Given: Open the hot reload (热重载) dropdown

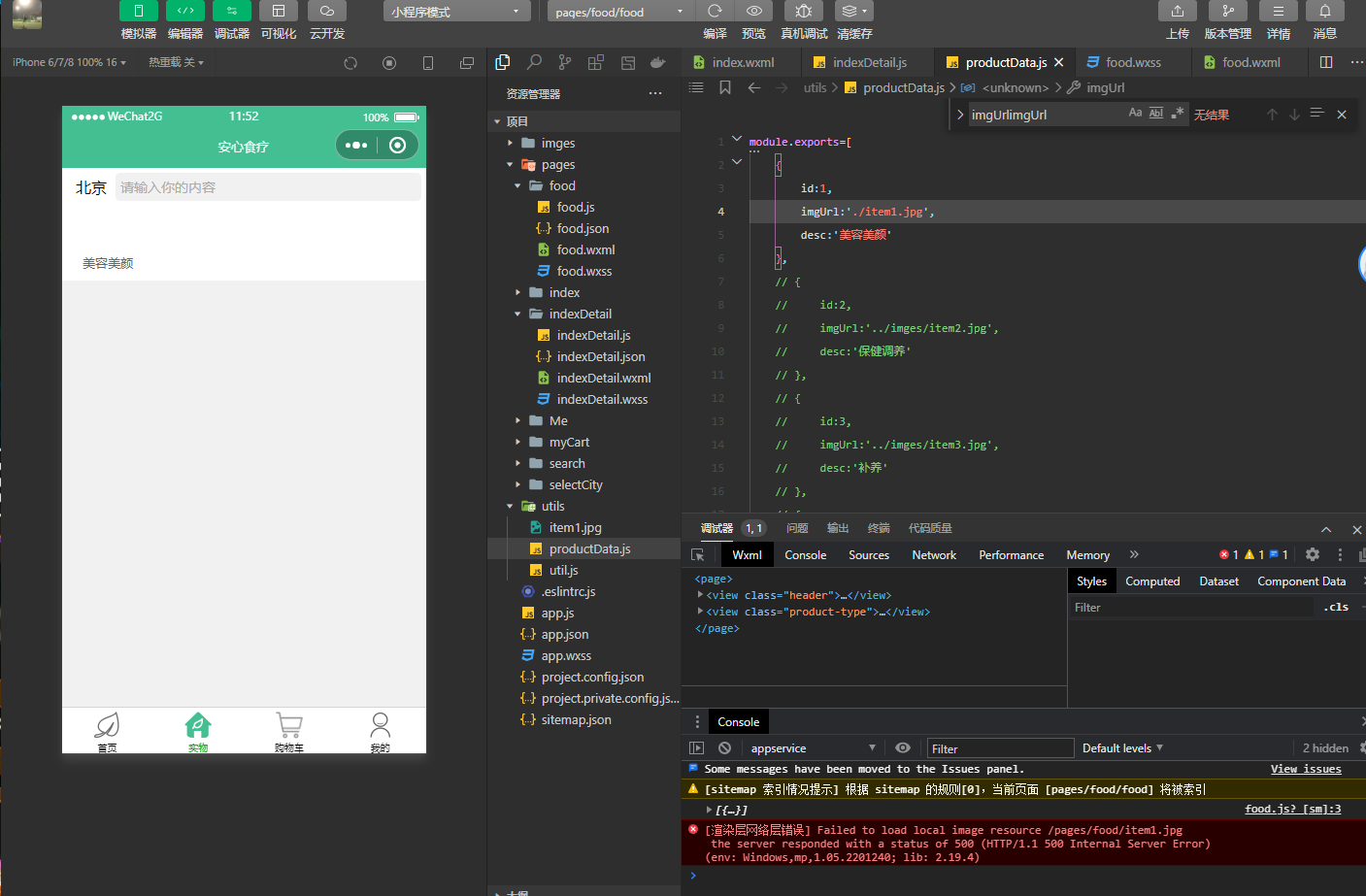Looking at the screenshot, I should pyautogui.click(x=176, y=62).
